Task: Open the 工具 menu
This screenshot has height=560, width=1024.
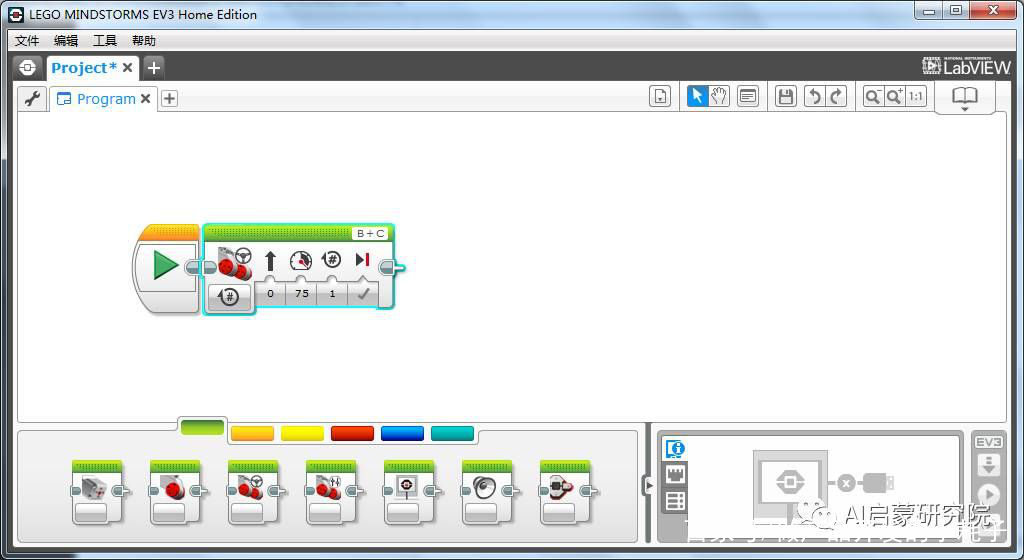Action: tap(104, 40)
